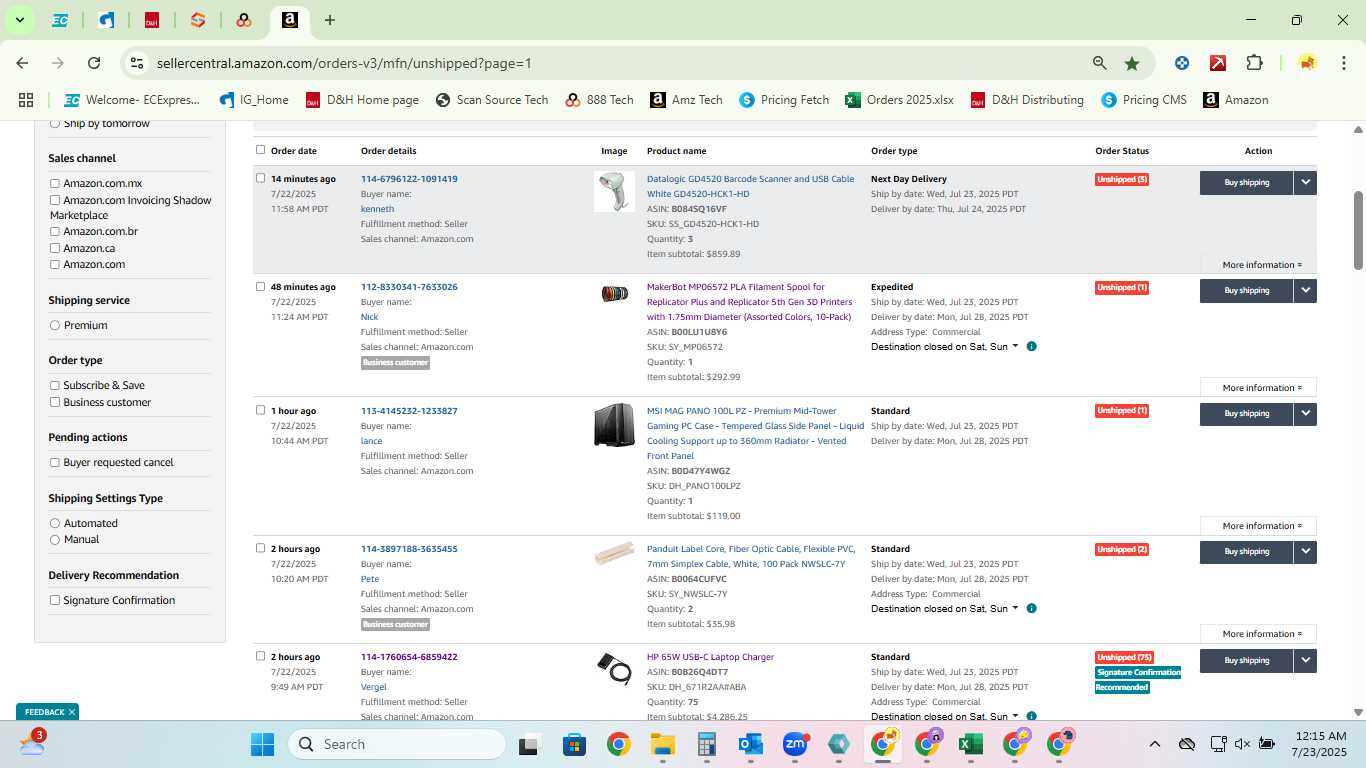The width and height of the screenshot is (1366, 768).
Task: Check the Amazon.com.mx sales channel
Action: coord(55,184)
